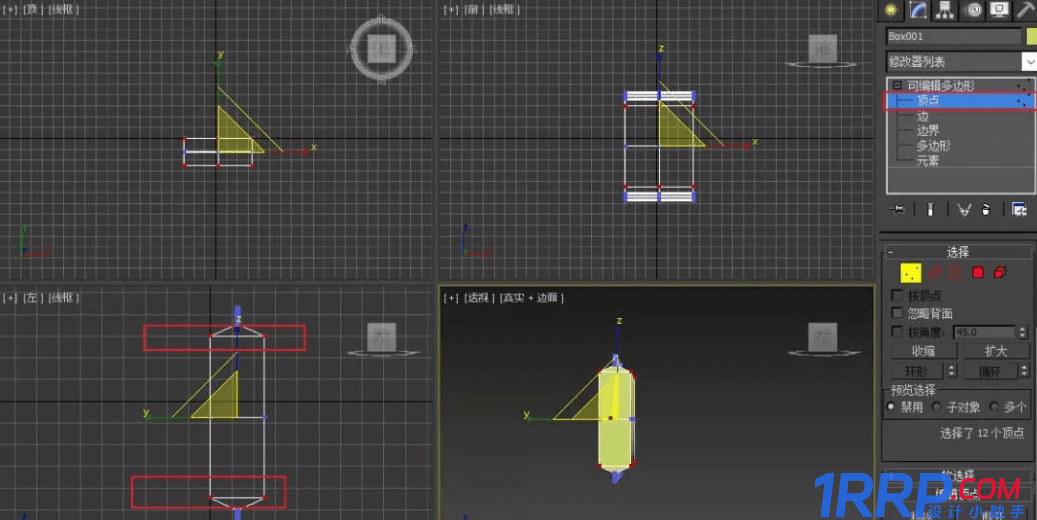Click Remove Modifier trash icon
Image resolution: width=1037 pixels, height=520 pixels.
click(x=986, y=210)
